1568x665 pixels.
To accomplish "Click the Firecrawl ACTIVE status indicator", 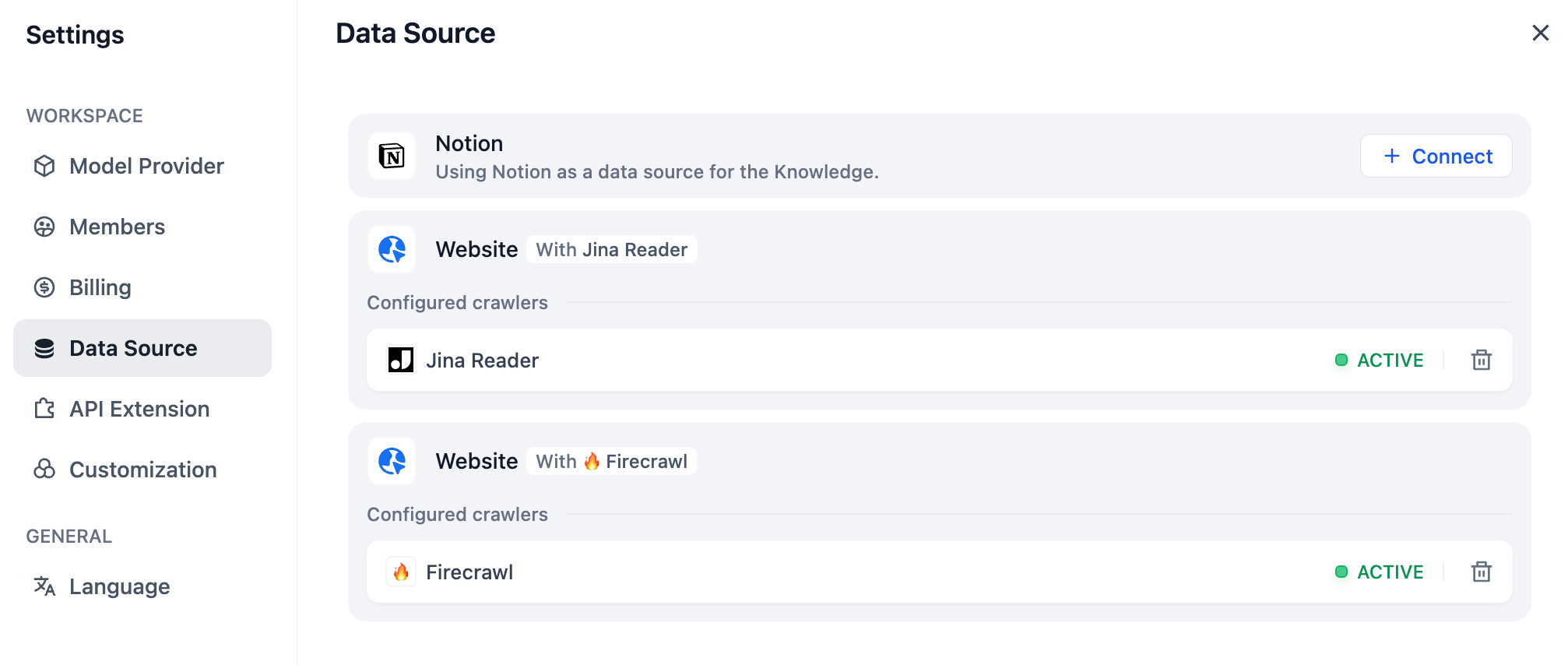I will pos(1380,572).
